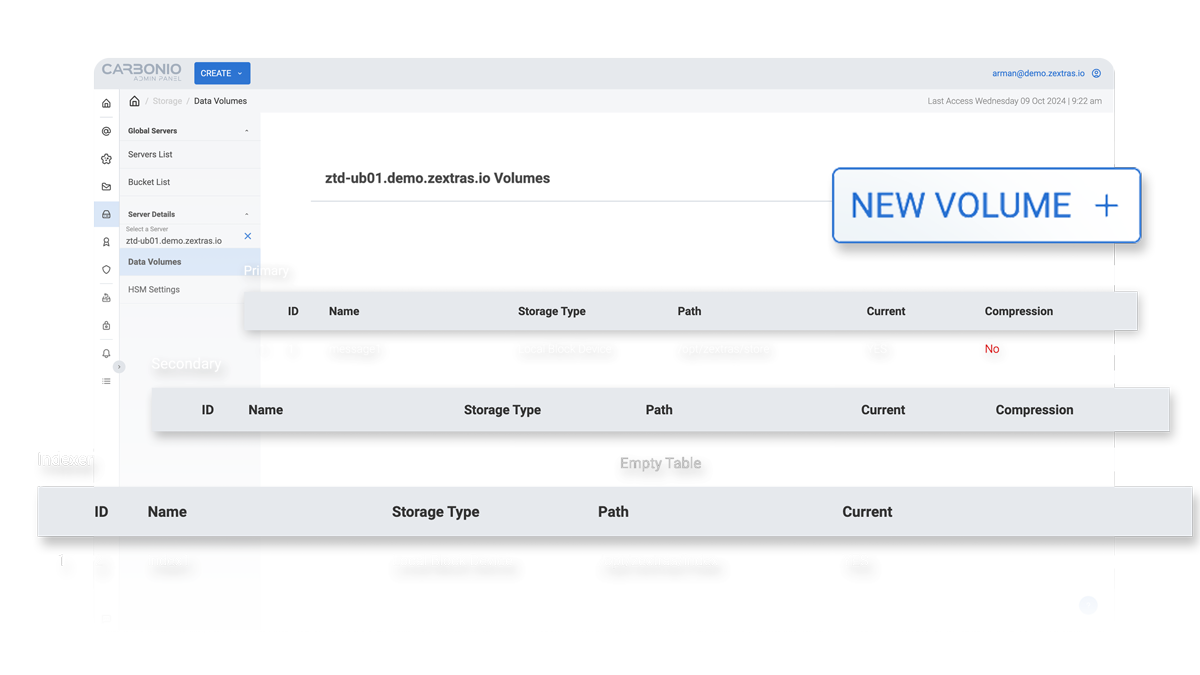Open Bucket List
The height and width of the screenshot is (675, 1200).
[190, 182]
